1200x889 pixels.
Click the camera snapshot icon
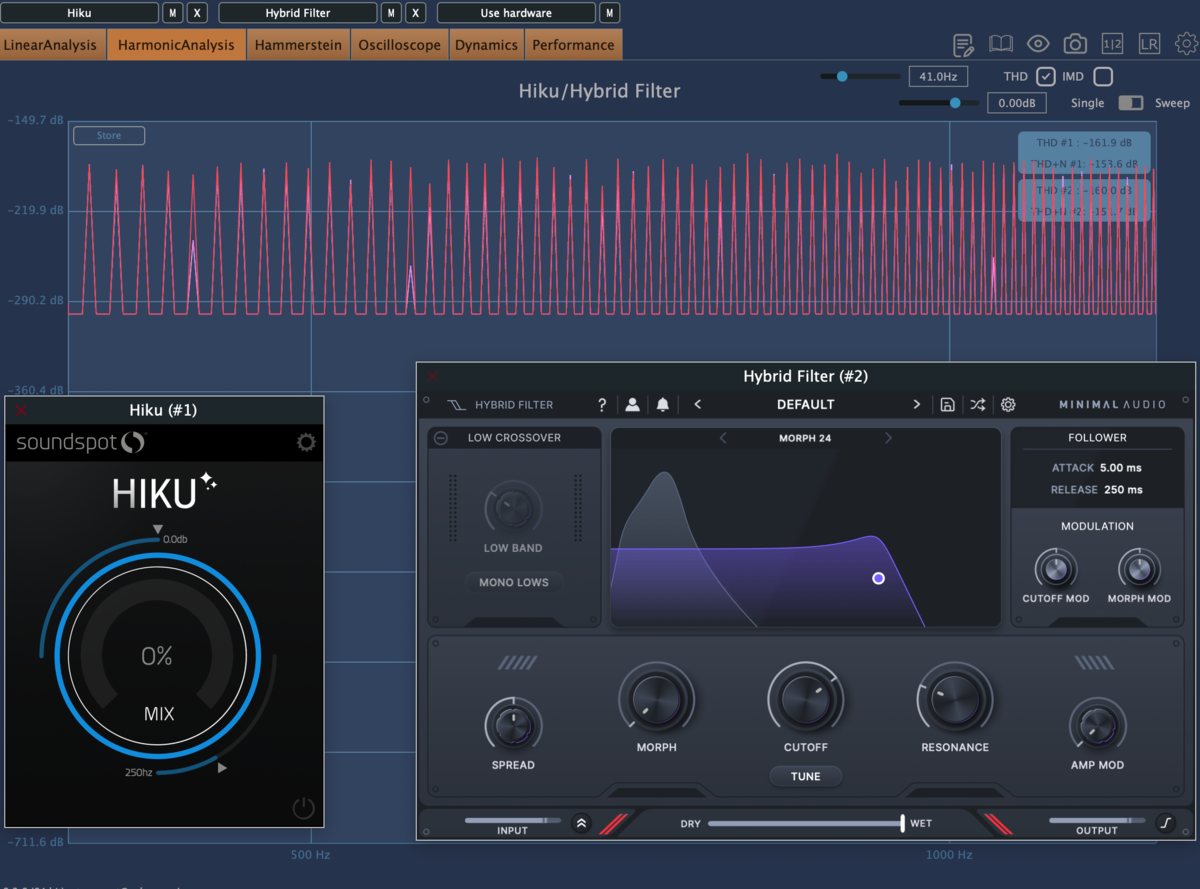tap(1075, 44)
